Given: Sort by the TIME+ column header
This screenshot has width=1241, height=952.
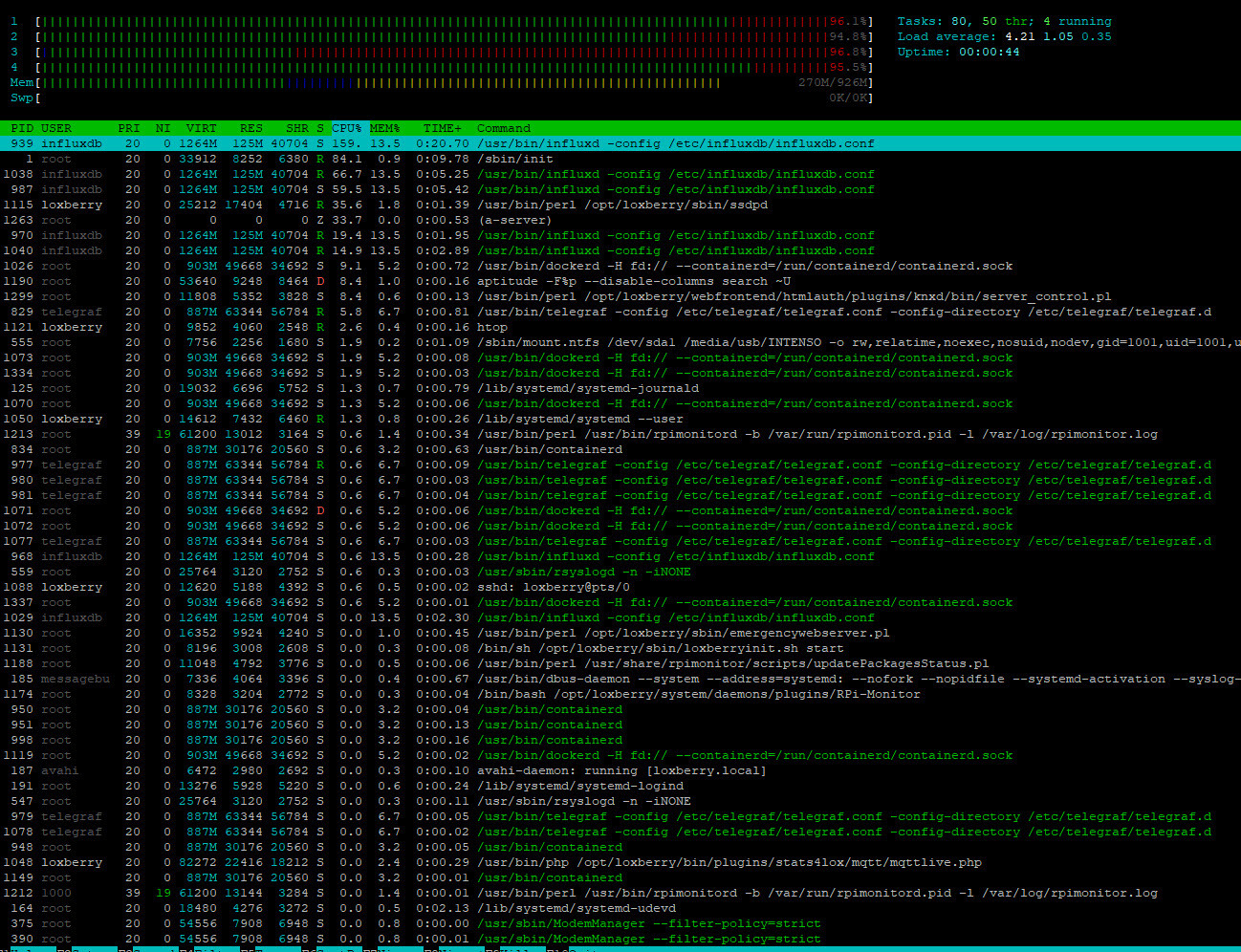Looking at the screenshot, I should 443,128.
